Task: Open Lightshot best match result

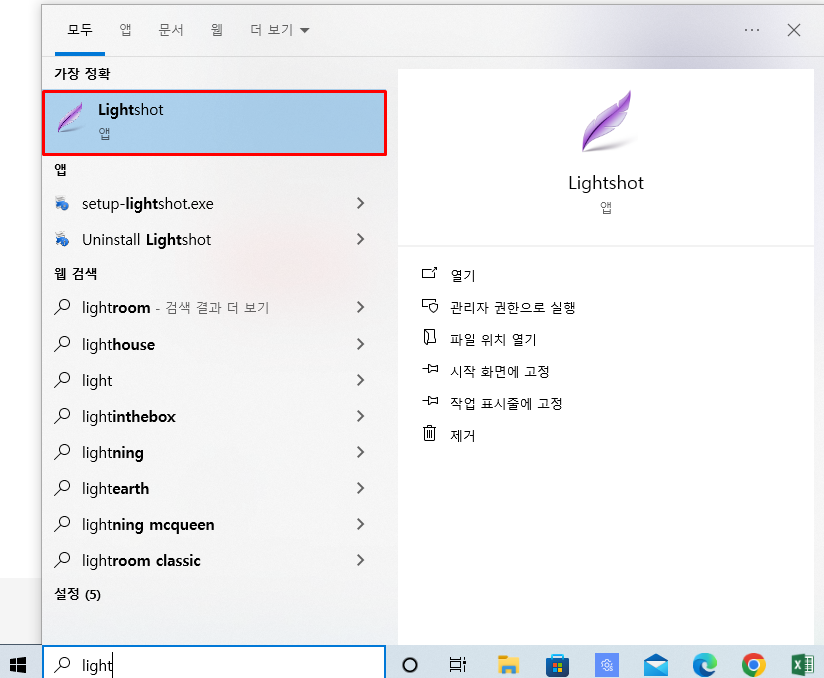Action: [x=214, y=122]
